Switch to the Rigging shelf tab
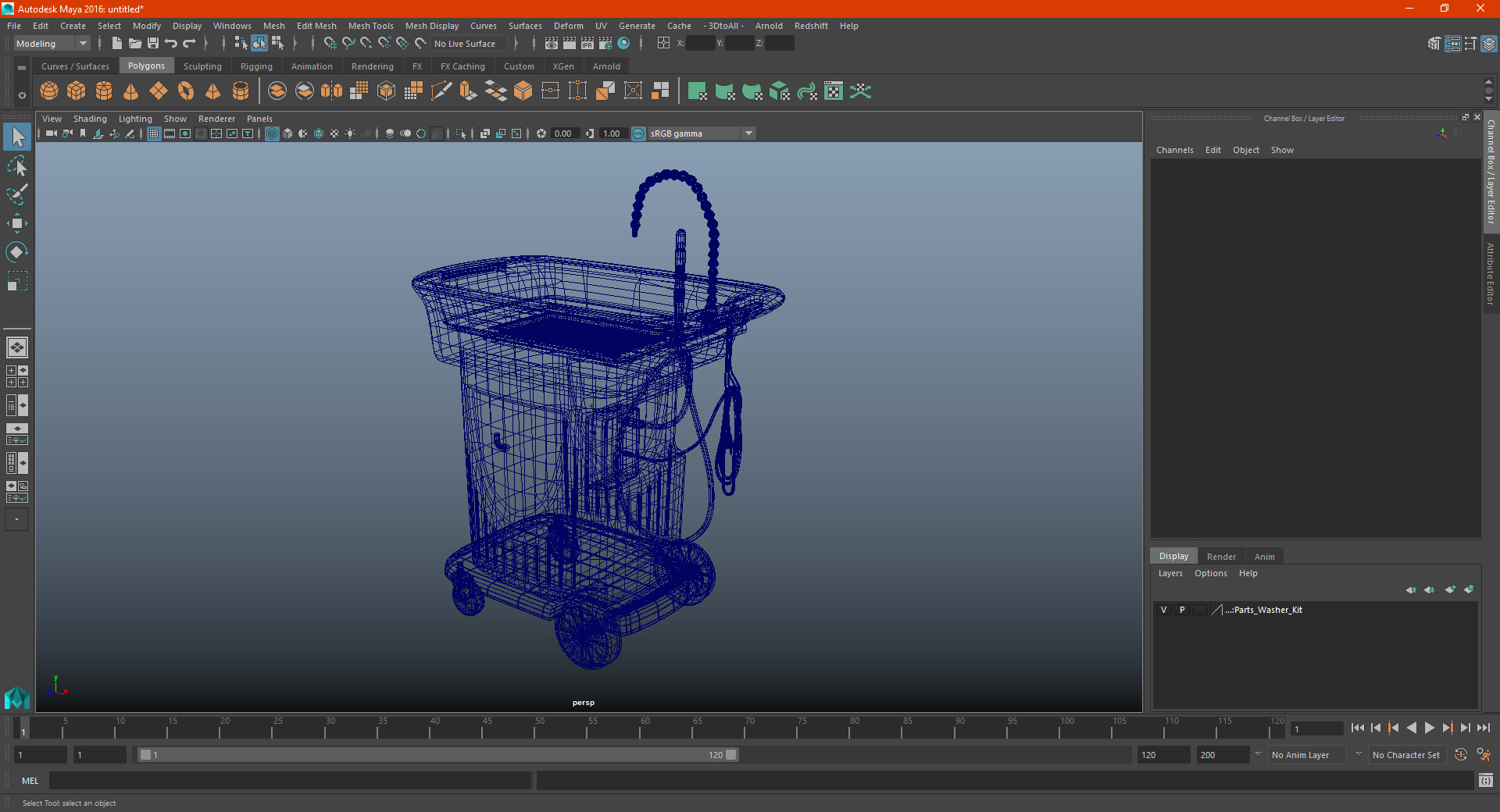This screenshot has height=812, width=1500. point(256,66)
